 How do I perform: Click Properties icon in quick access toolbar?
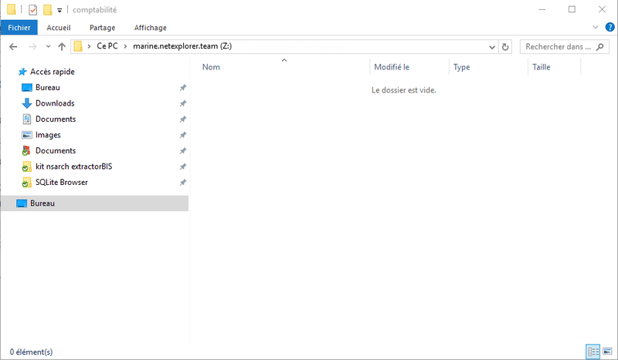point(33,9)
